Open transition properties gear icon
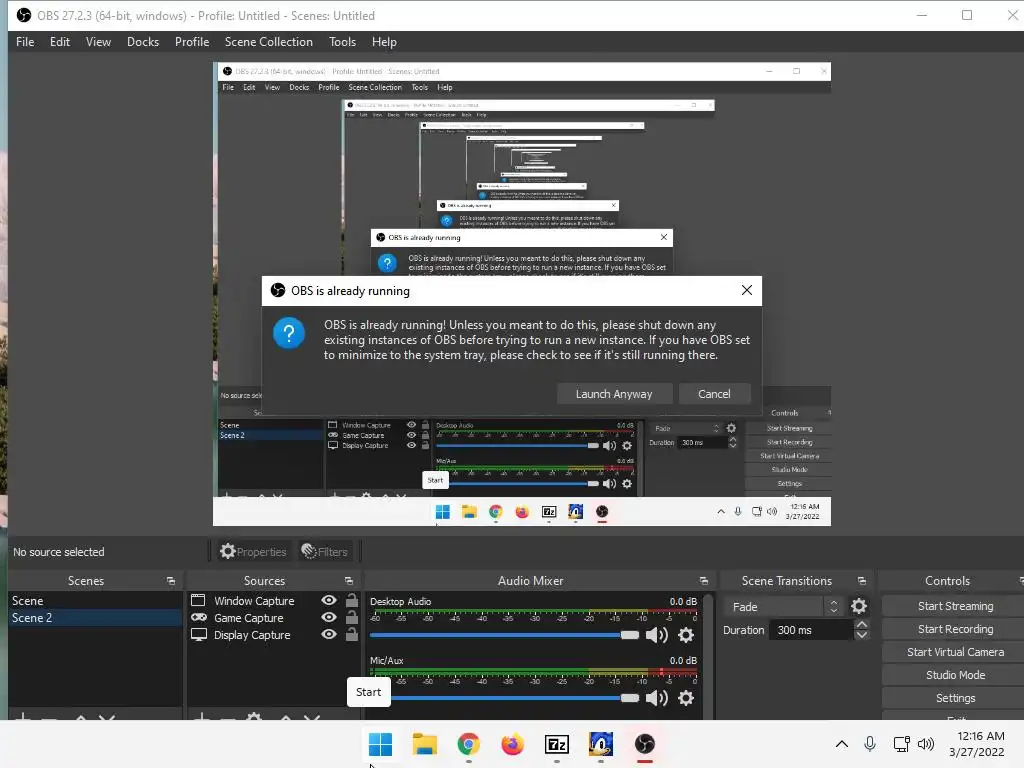 click(859, 607)
